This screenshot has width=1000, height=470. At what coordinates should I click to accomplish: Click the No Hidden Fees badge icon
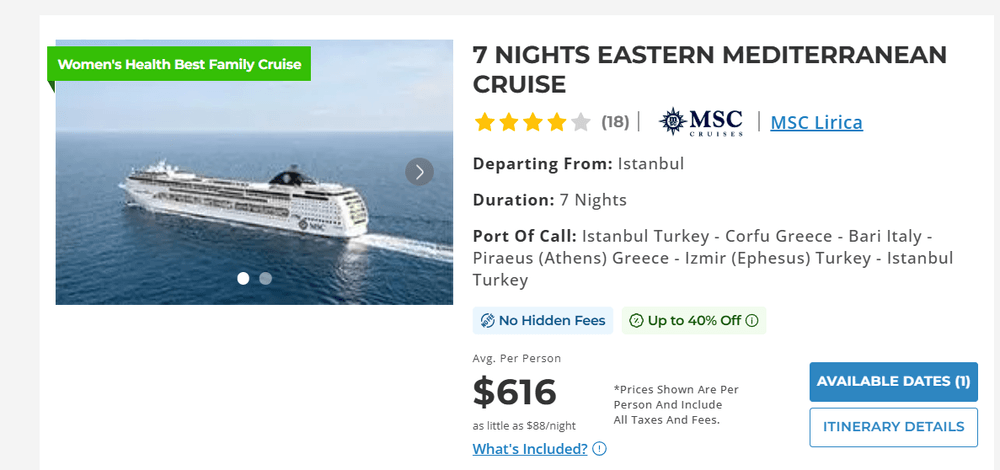pos(487,321)
